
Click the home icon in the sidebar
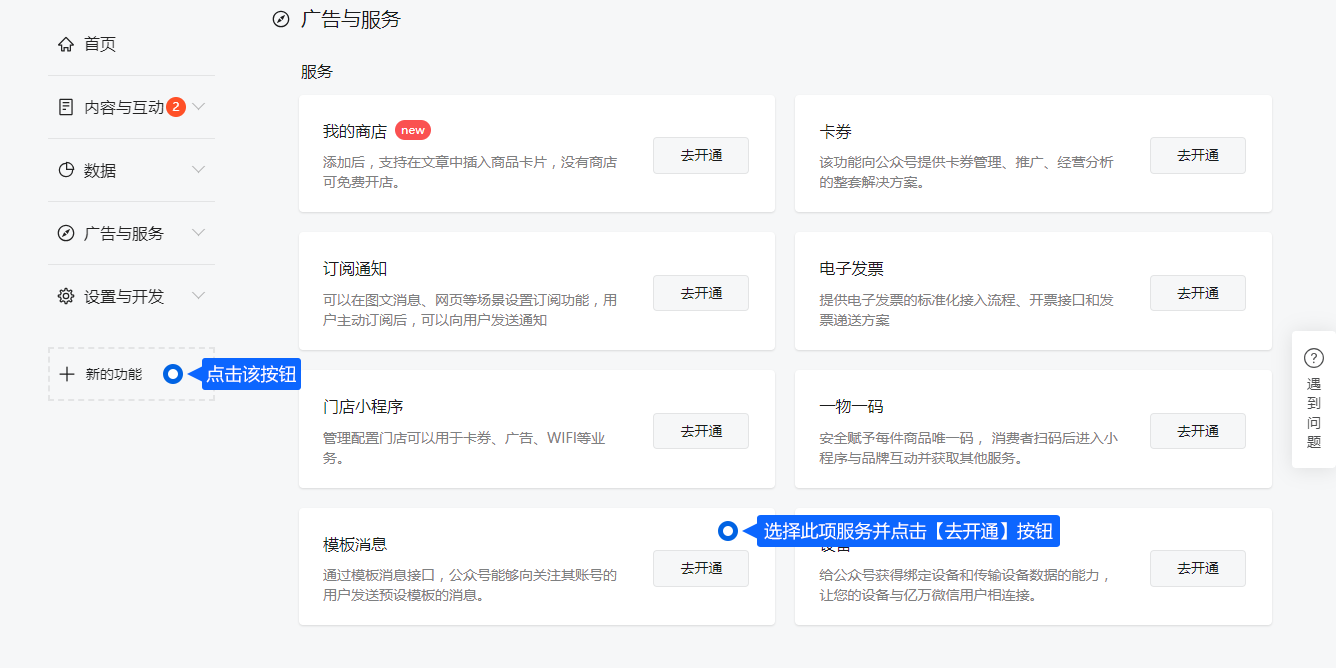click(x=66, y=44)
